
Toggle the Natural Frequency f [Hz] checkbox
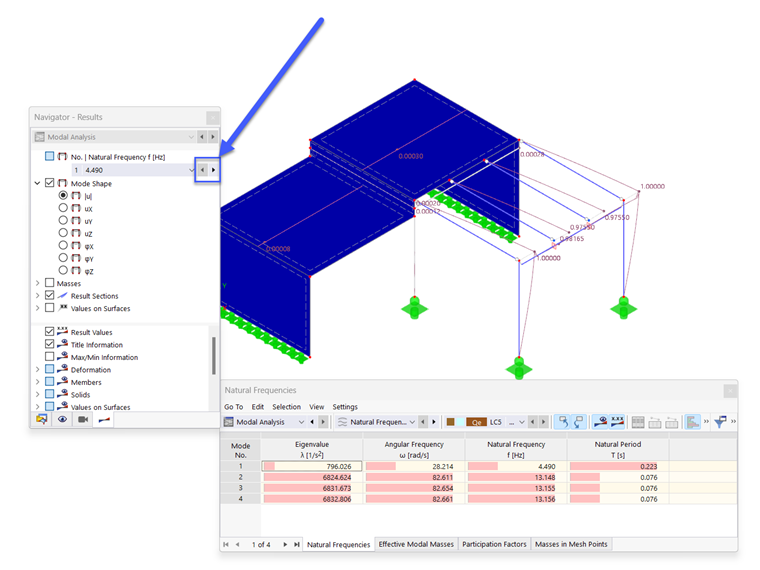tap(49, 156)
